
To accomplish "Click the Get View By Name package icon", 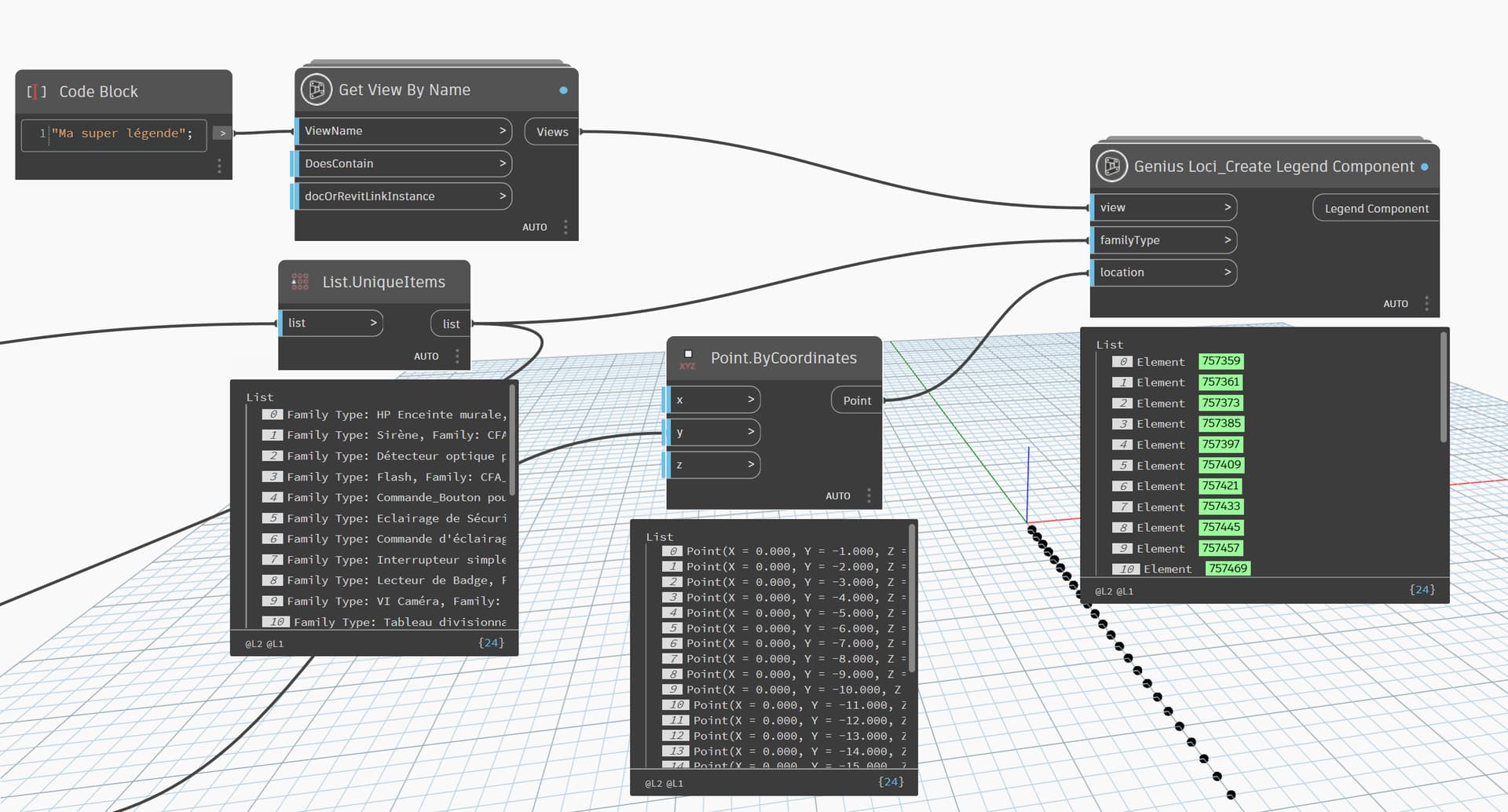I will [317, 90].
